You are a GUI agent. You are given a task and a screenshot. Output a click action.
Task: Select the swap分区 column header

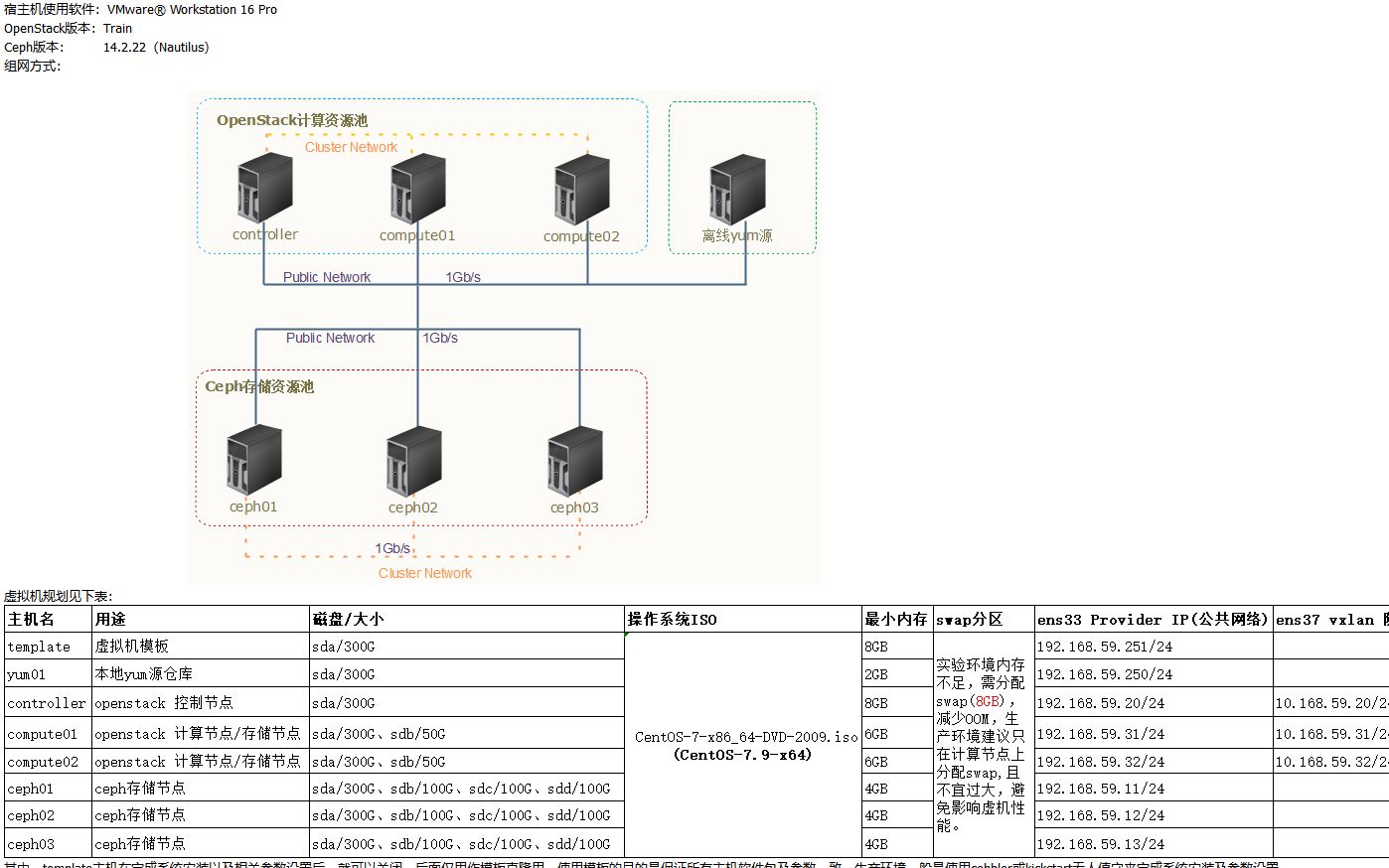pyautogui.click(x=984, y=619)
